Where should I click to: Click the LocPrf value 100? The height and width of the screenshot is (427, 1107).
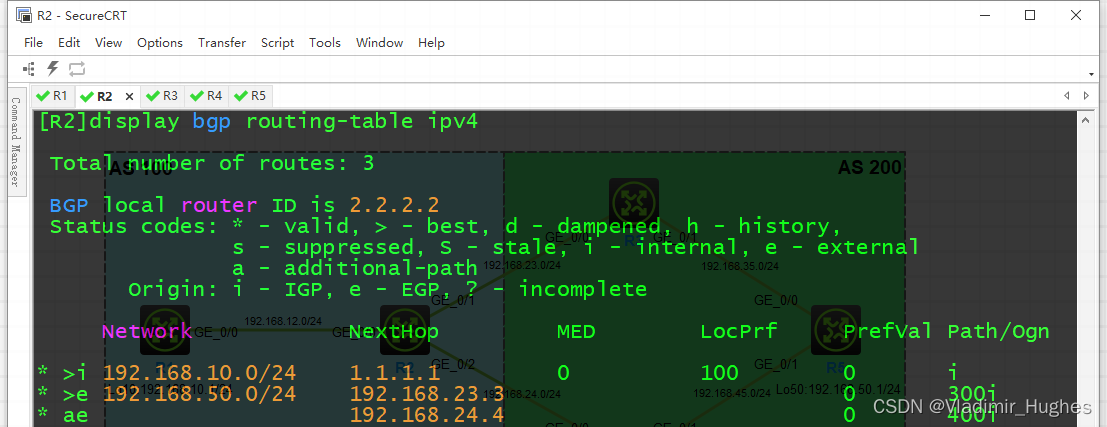pyautogui.click(x=719, y=373)
